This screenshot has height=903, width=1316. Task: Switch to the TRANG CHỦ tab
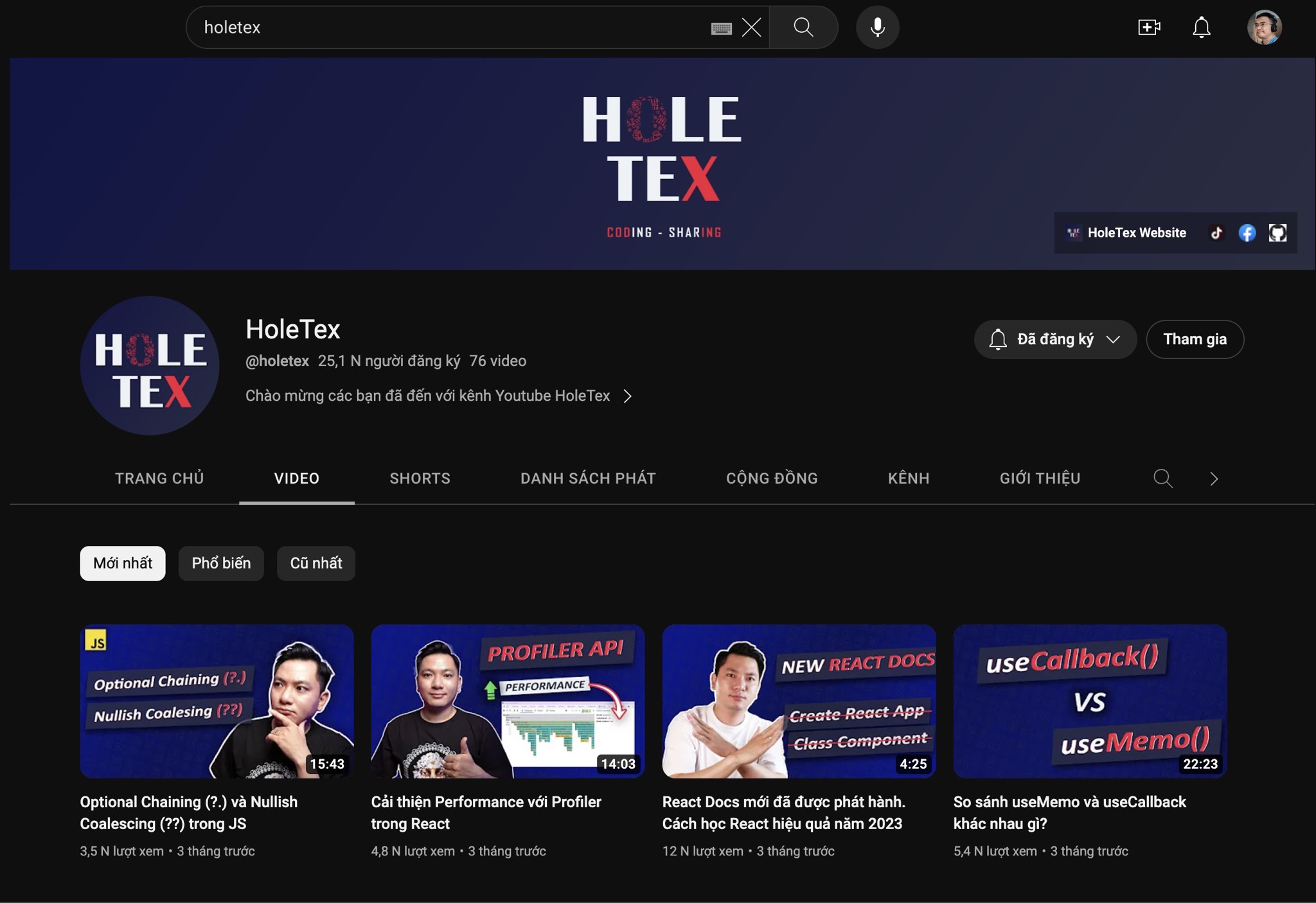click(159, 478)
